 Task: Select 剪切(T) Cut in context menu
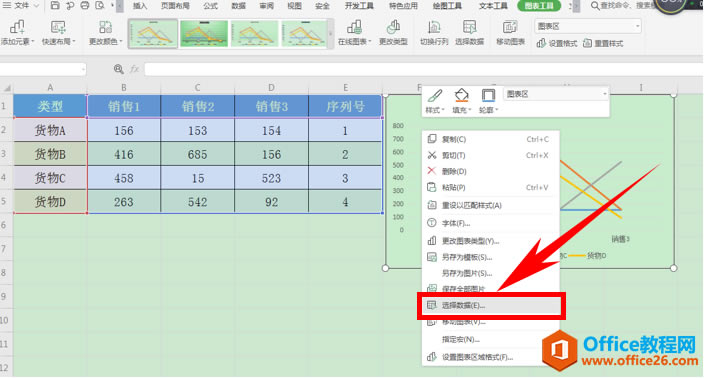(x=491, y=156)
